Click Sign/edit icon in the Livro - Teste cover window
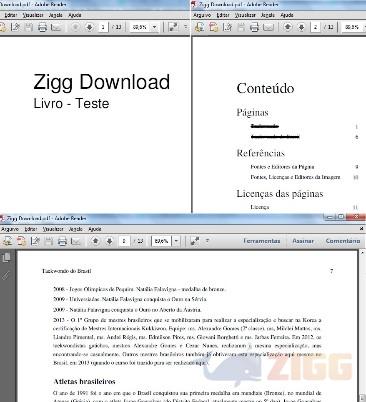This screenshot has width=366, height=402. coord(15,27)
